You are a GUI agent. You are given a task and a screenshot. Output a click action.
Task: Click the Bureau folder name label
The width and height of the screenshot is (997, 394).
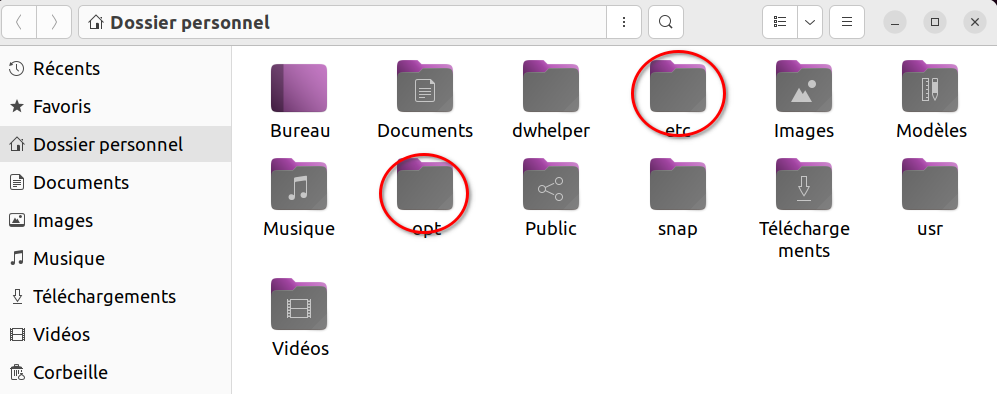coord(300,131)
